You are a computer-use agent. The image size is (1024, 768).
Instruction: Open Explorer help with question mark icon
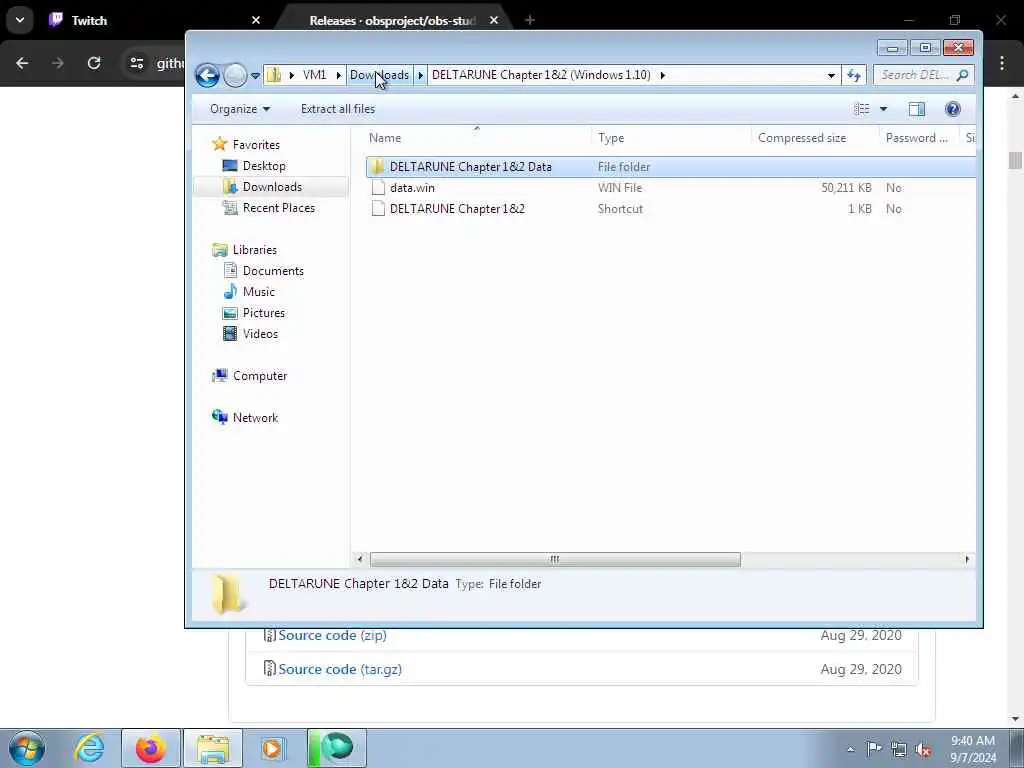953,109
